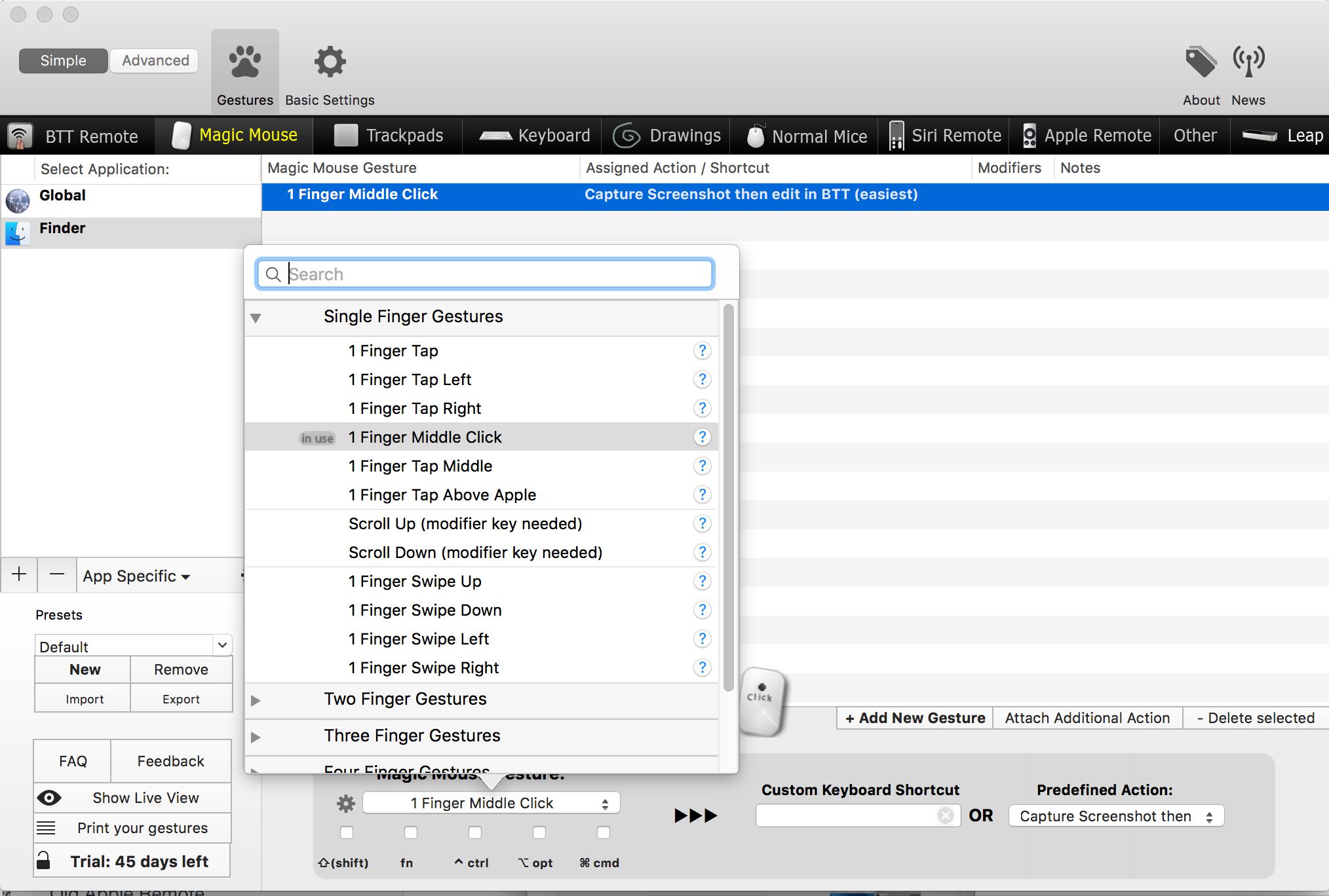Clear the custom keyboard shortcut field
Image resolution: width=1329 pixels, height=896 pixels.
[945, 815]
